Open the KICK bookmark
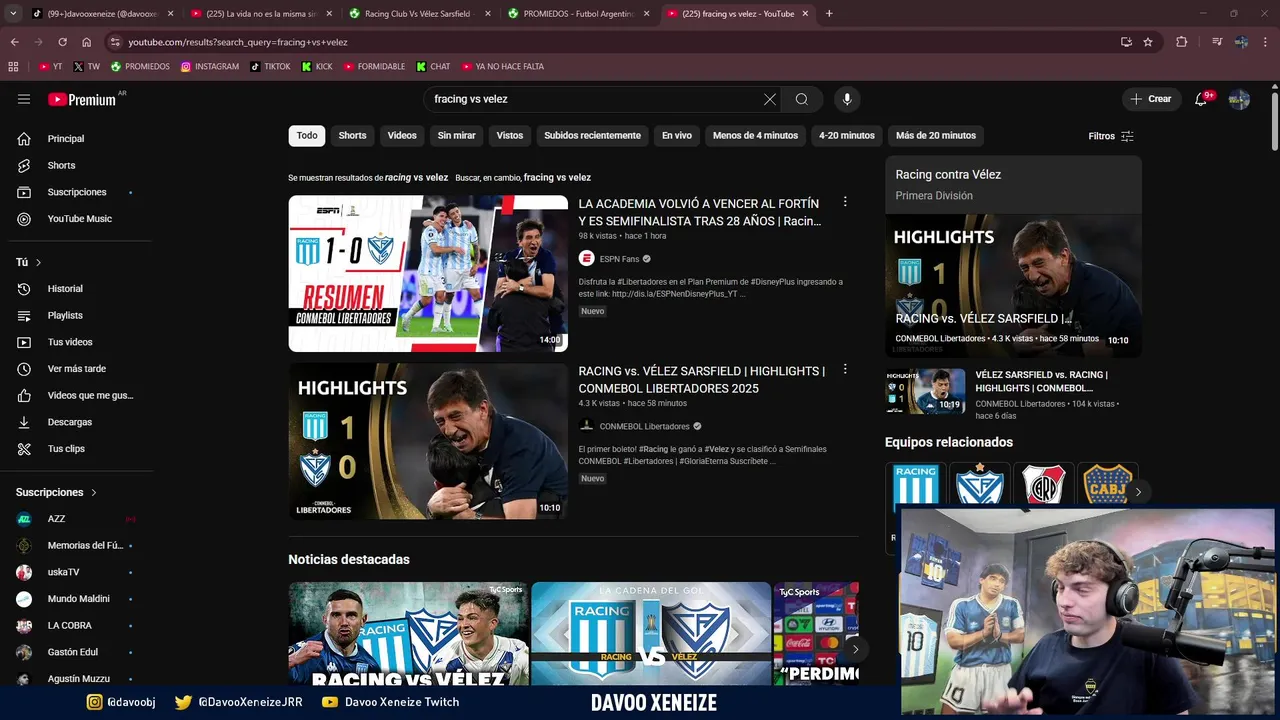Viewport: 1280px width, 720px height. pyautogui.click(x=317, y=66)
